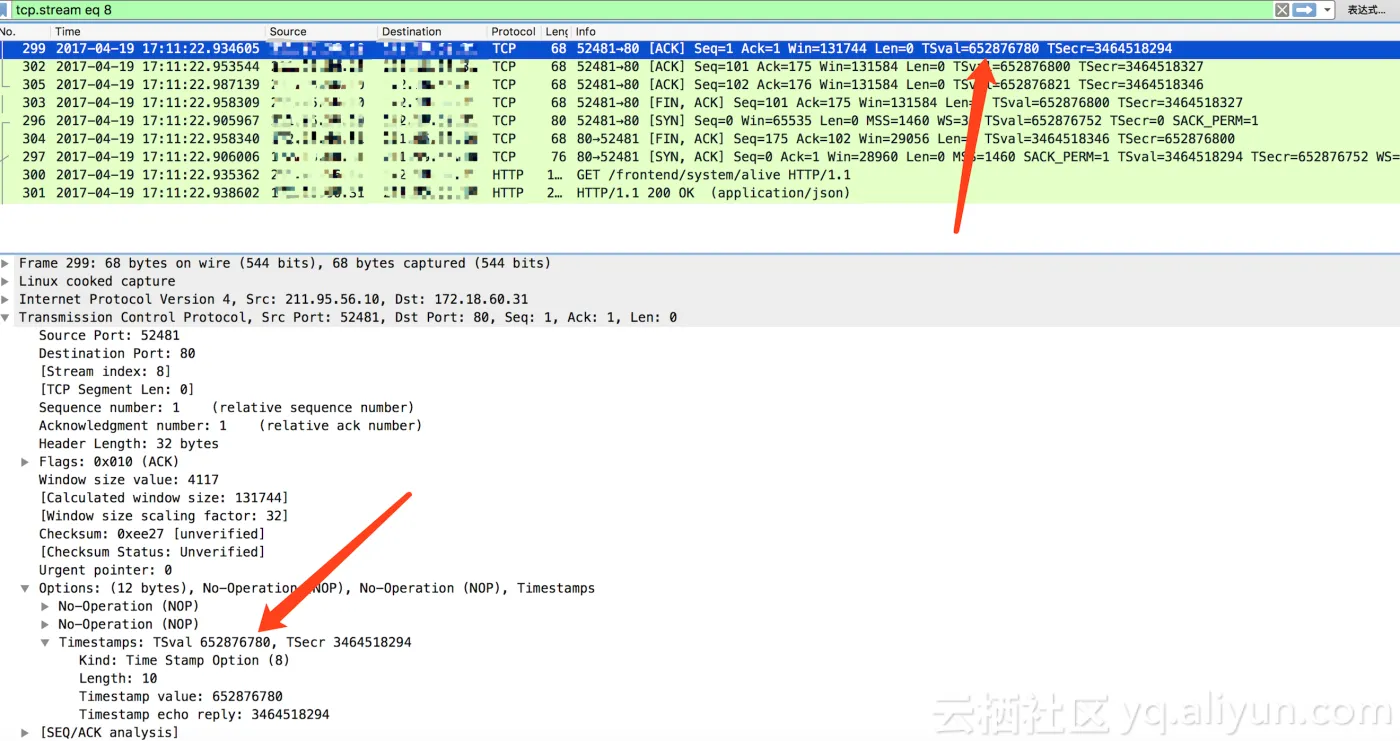Select the Urgent pointer: 0 field

(x=105, y=570)
